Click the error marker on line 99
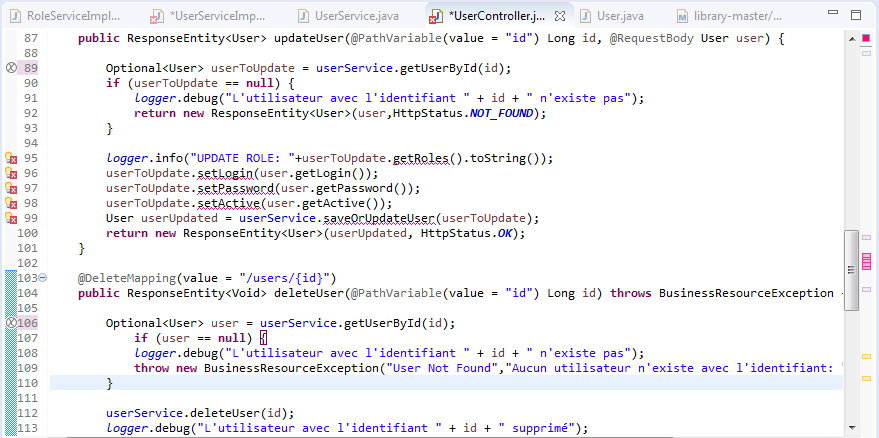The width and height of the screenshot is (879, 438). (11, 218)
